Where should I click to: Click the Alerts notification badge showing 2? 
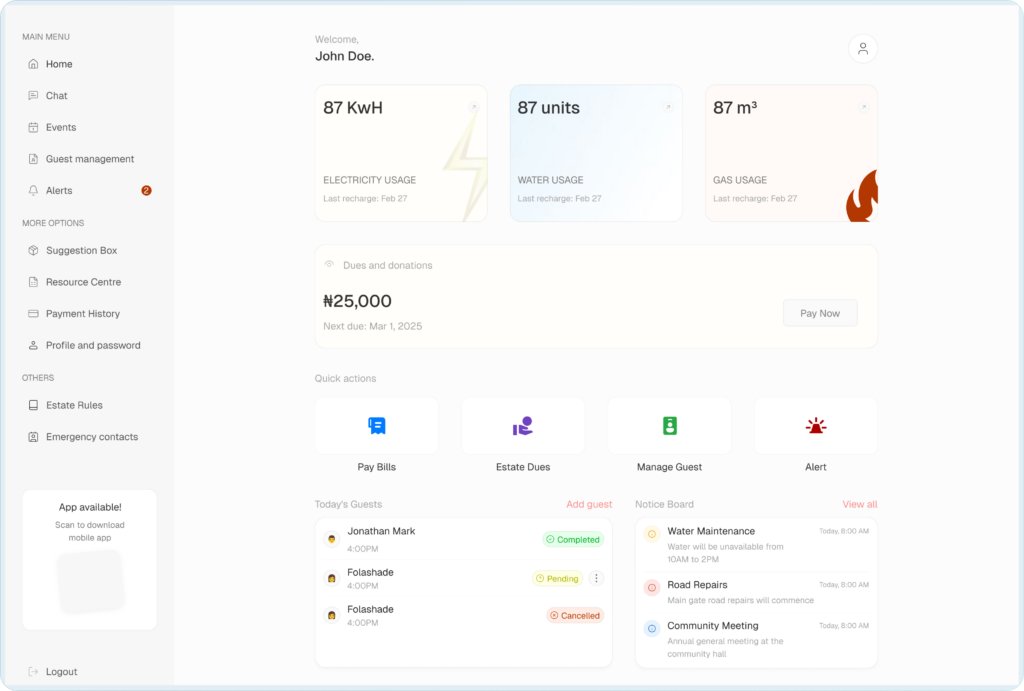(146, 191)
